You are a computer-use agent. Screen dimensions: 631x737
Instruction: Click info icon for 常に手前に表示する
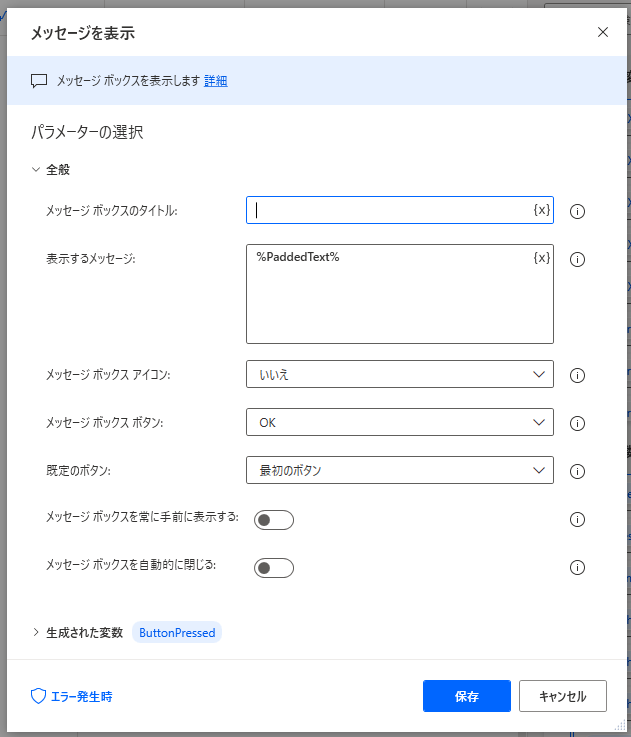click(577, 519)
